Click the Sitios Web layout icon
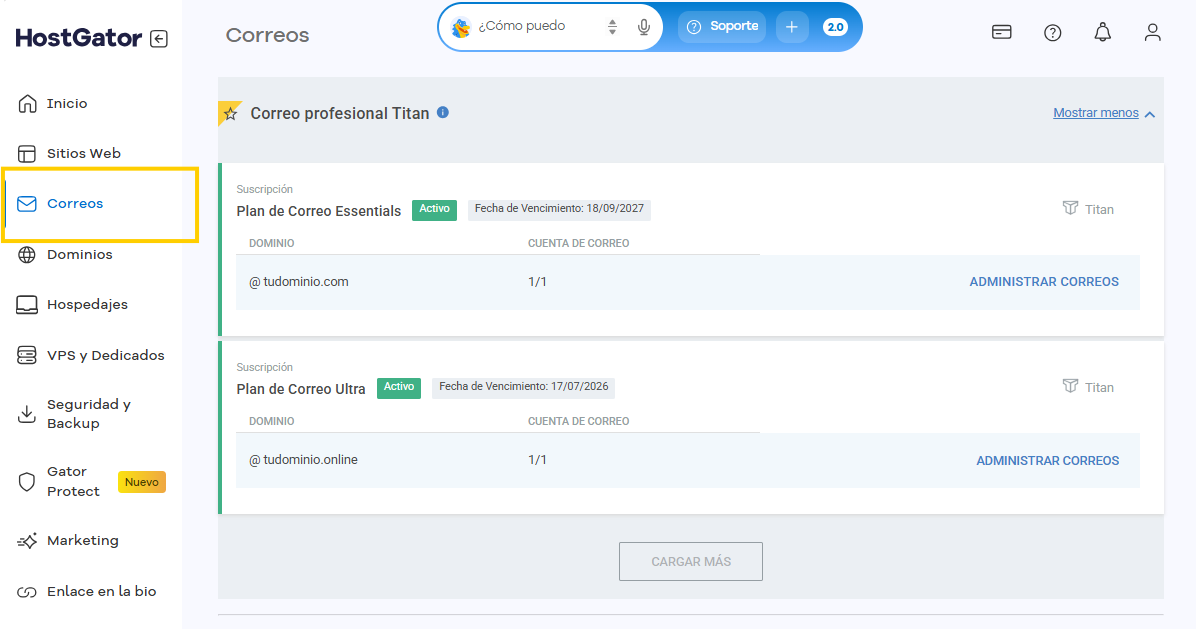 (27, 154)
